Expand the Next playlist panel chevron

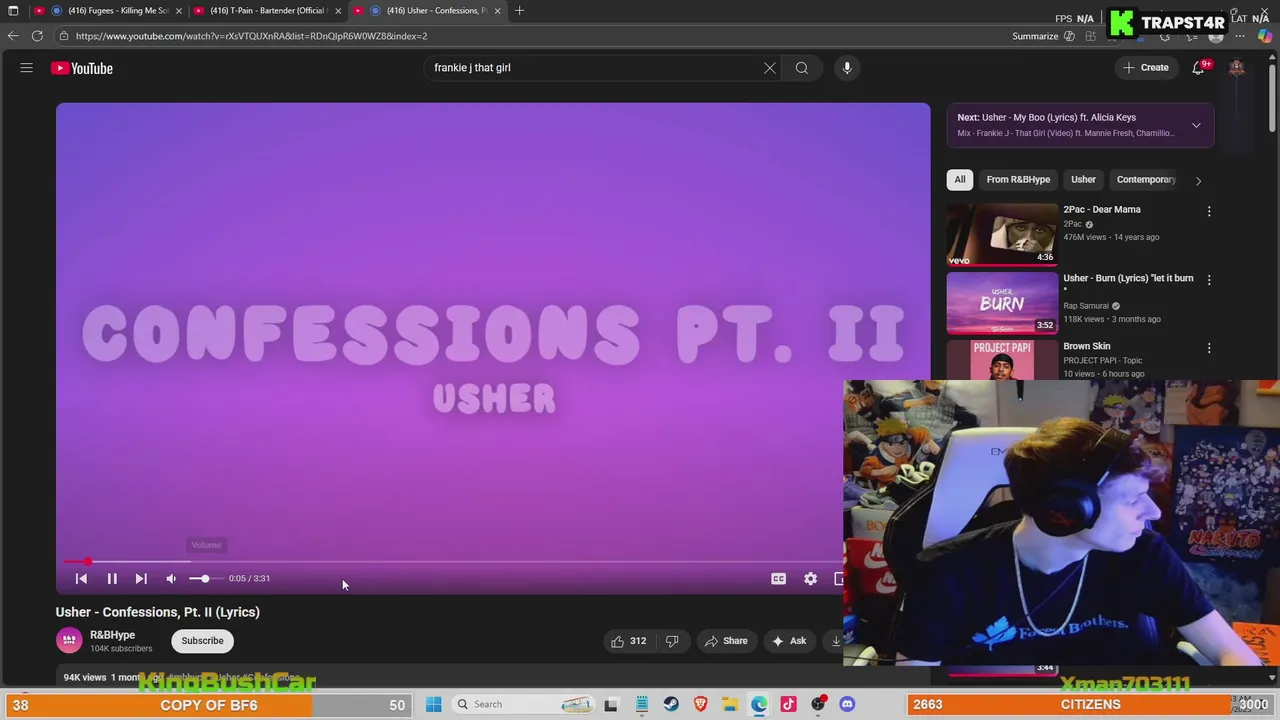tap(1196, 125)
